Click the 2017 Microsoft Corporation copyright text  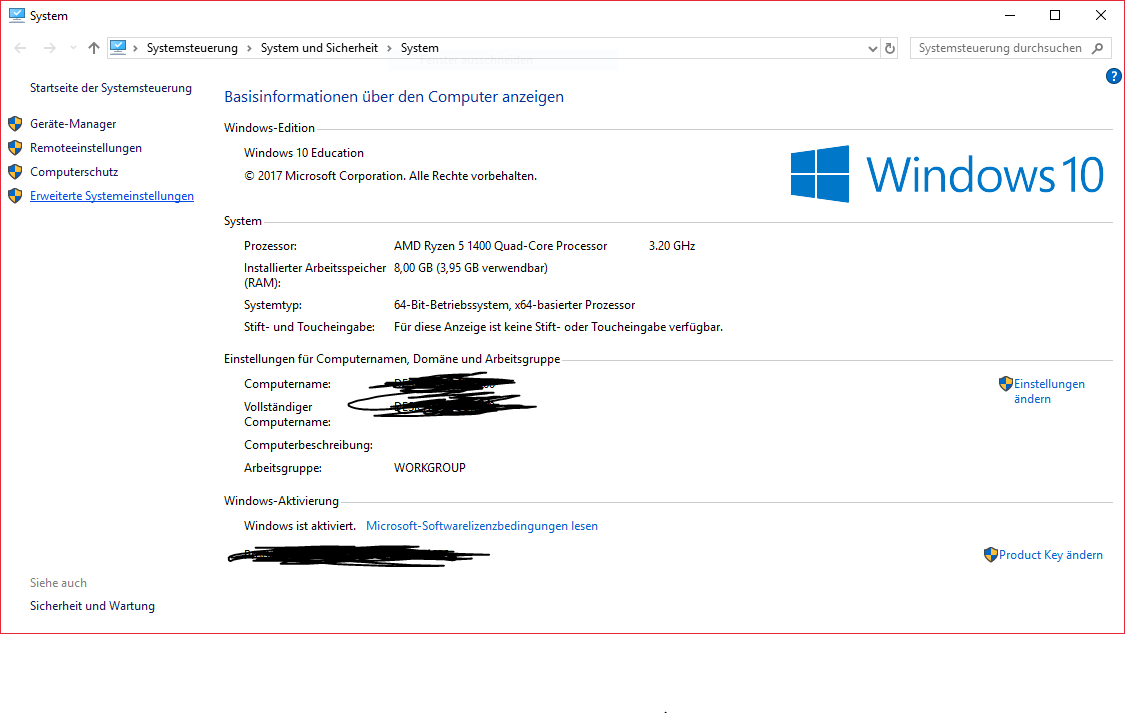390,176
